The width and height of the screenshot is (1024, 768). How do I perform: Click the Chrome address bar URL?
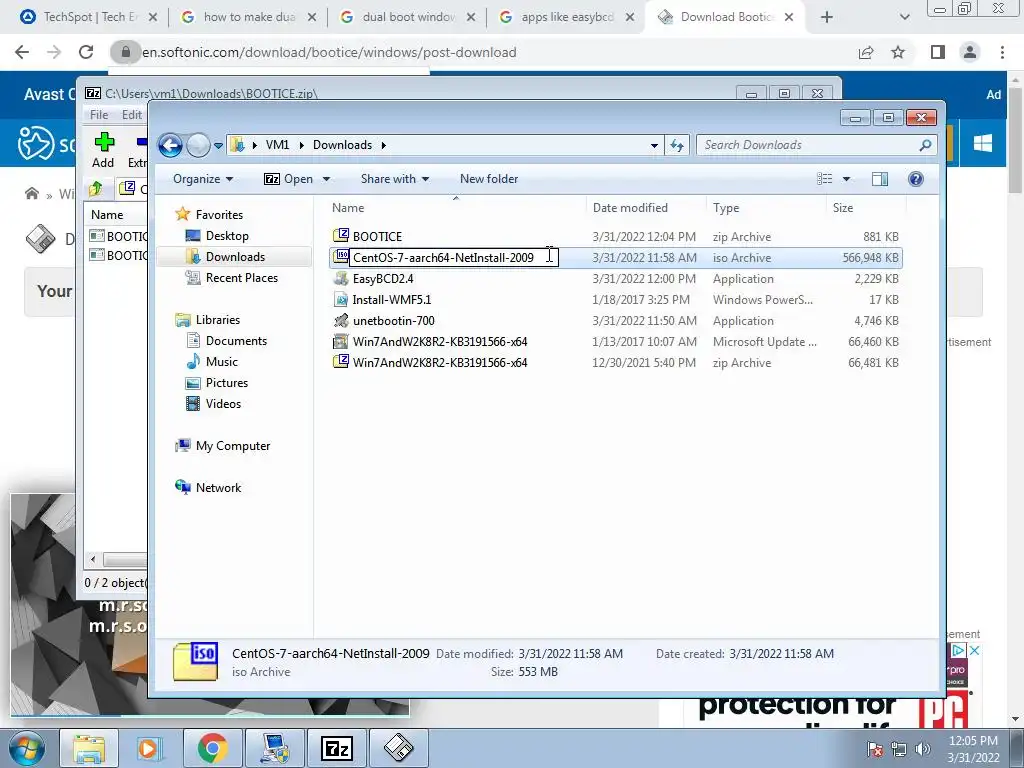(329, 52)
